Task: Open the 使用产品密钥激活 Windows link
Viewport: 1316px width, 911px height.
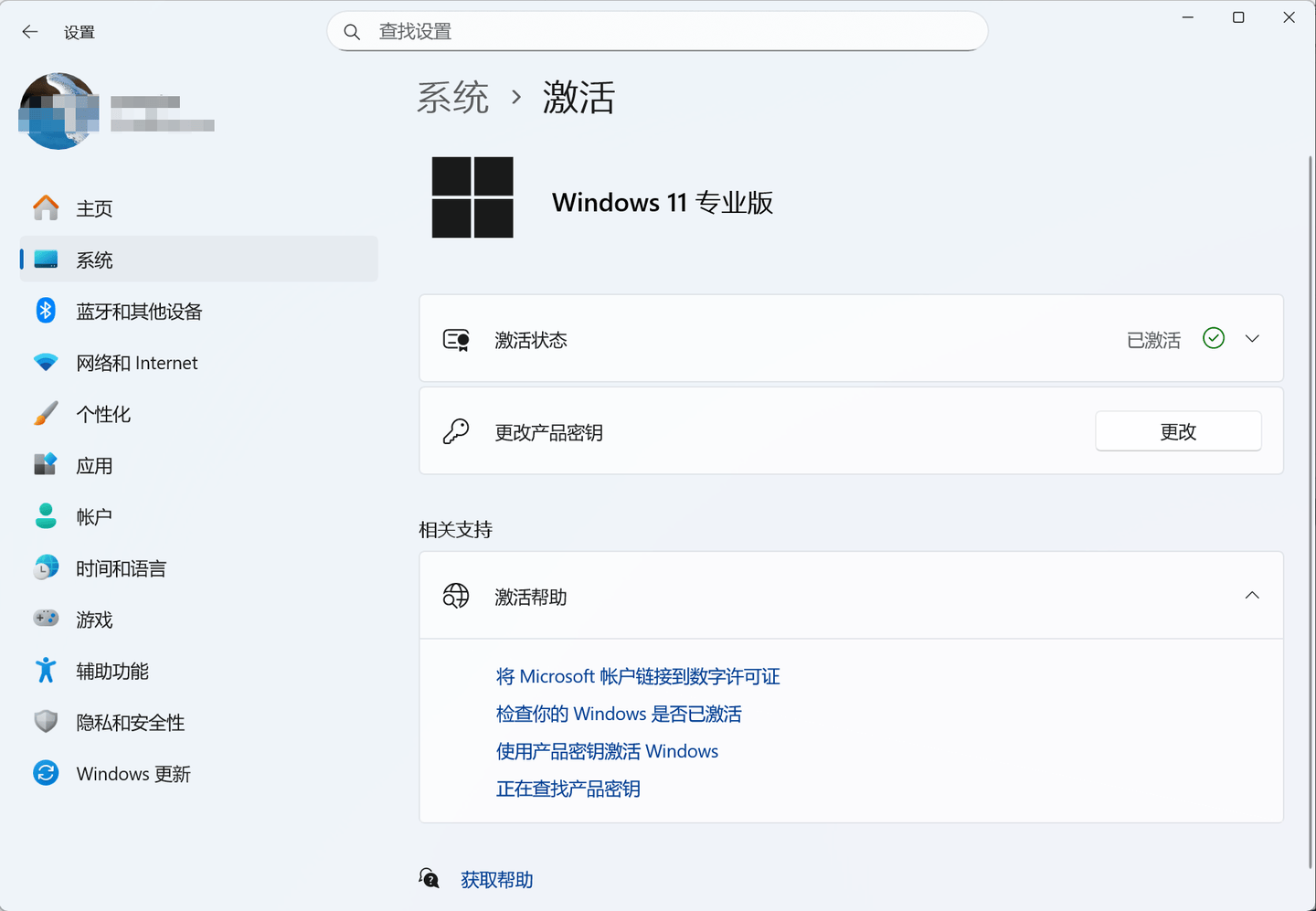Action: click(x=607, y=751)
